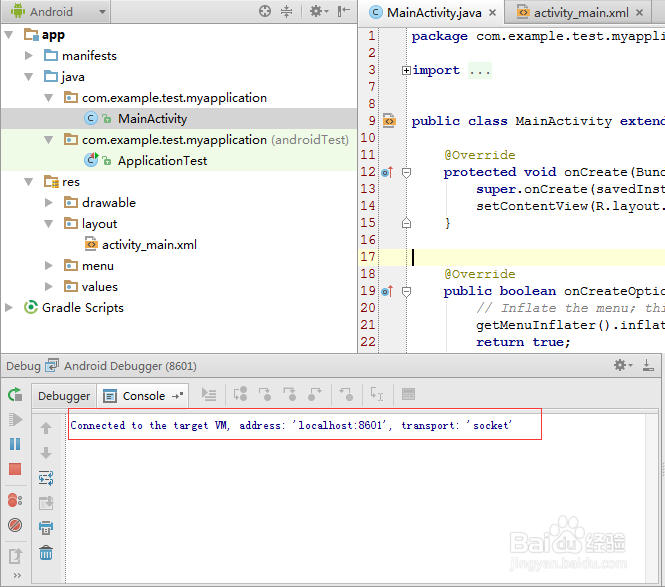Click override gutter icon on line 19
This screenshot has width=665, height=587.
[387, 291]
